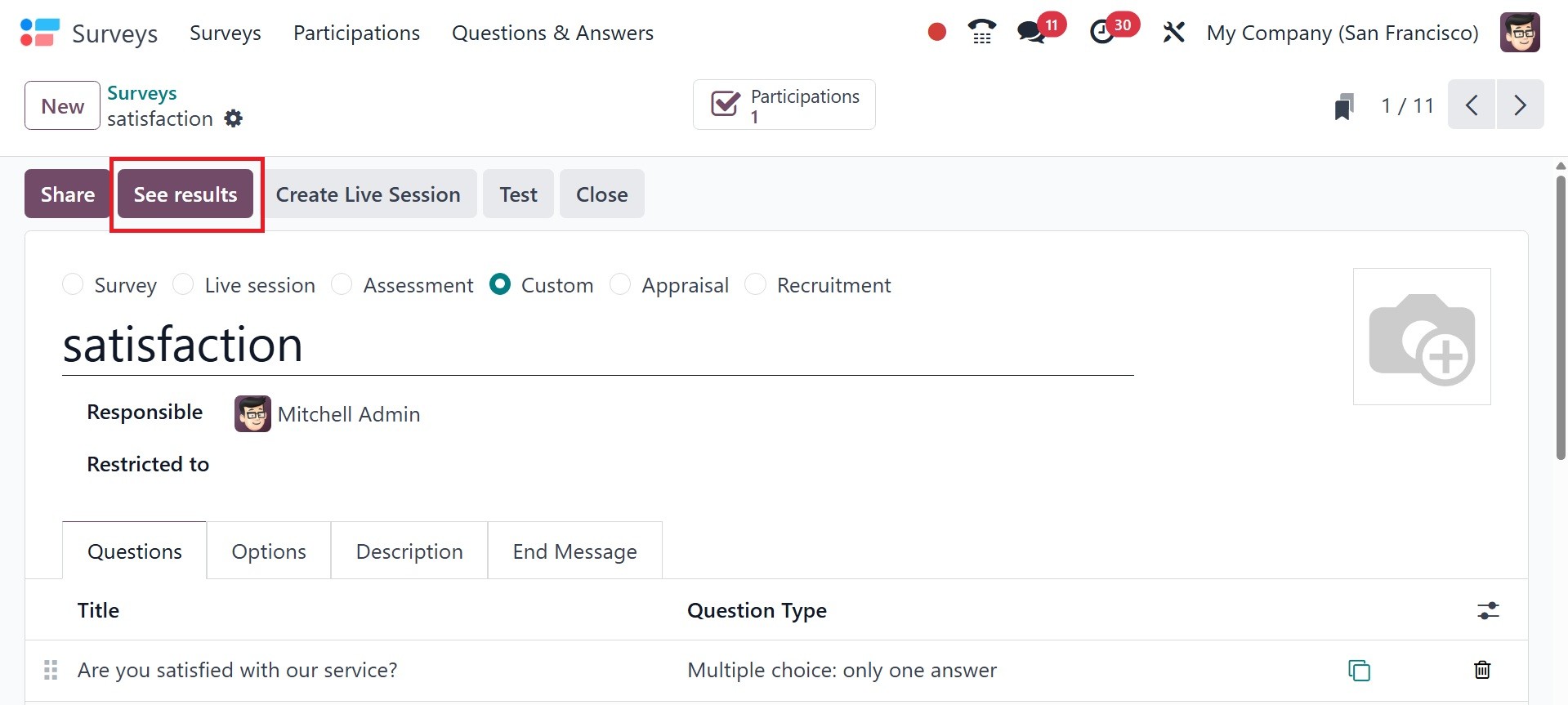
Task: Click the bookmark icon near the pager
Action: [1343, 106]
